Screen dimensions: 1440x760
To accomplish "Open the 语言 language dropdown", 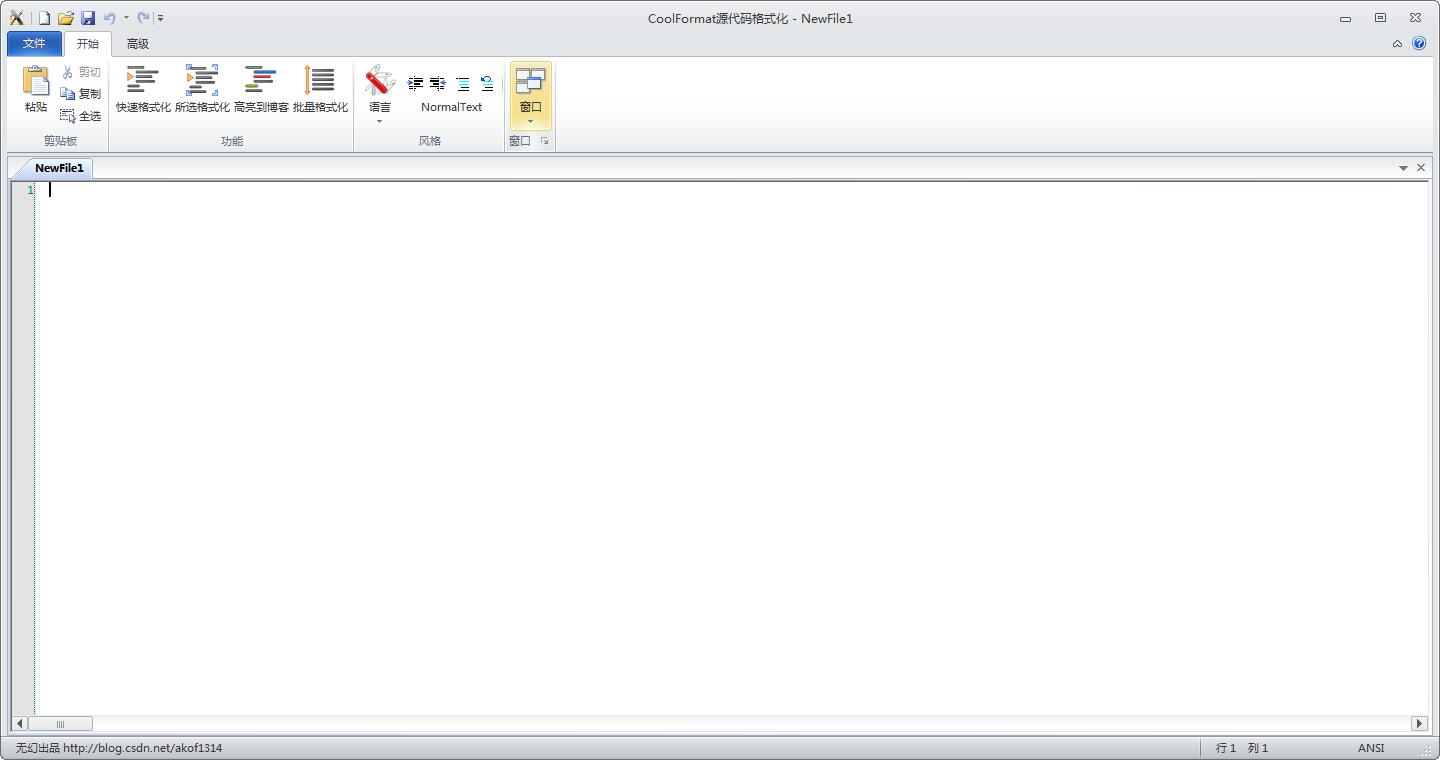I will point(380,95).
